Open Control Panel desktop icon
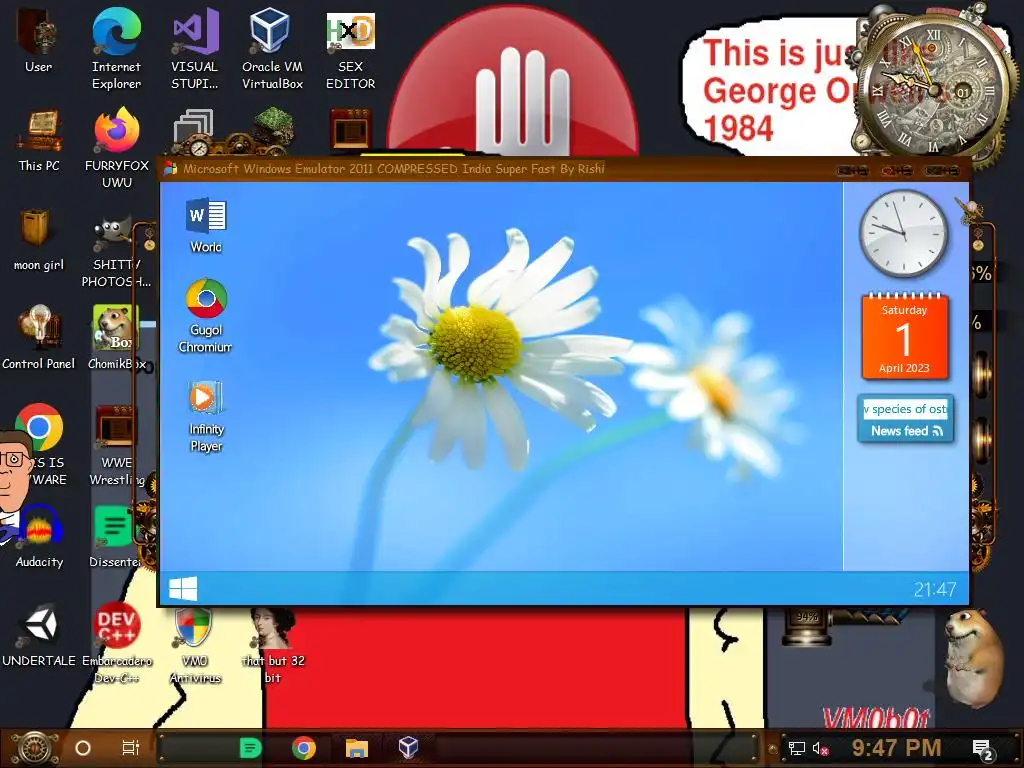 [39, 338]
